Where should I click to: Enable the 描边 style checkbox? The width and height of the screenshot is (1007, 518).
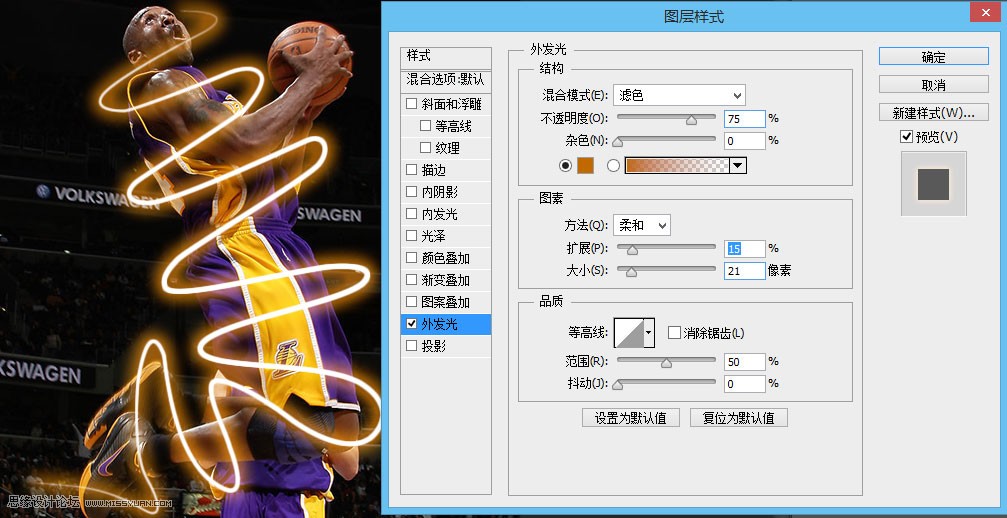412,170
